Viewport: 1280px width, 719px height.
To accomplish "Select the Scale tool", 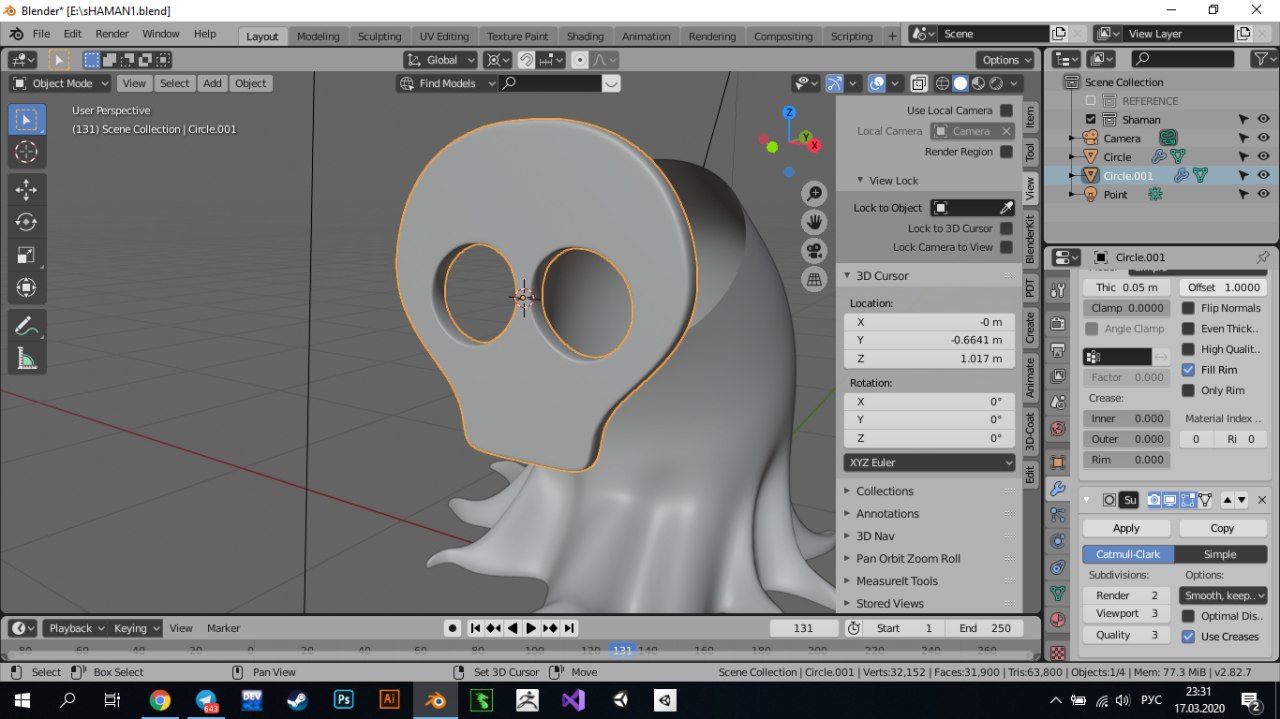I will [x=26, y=255].
